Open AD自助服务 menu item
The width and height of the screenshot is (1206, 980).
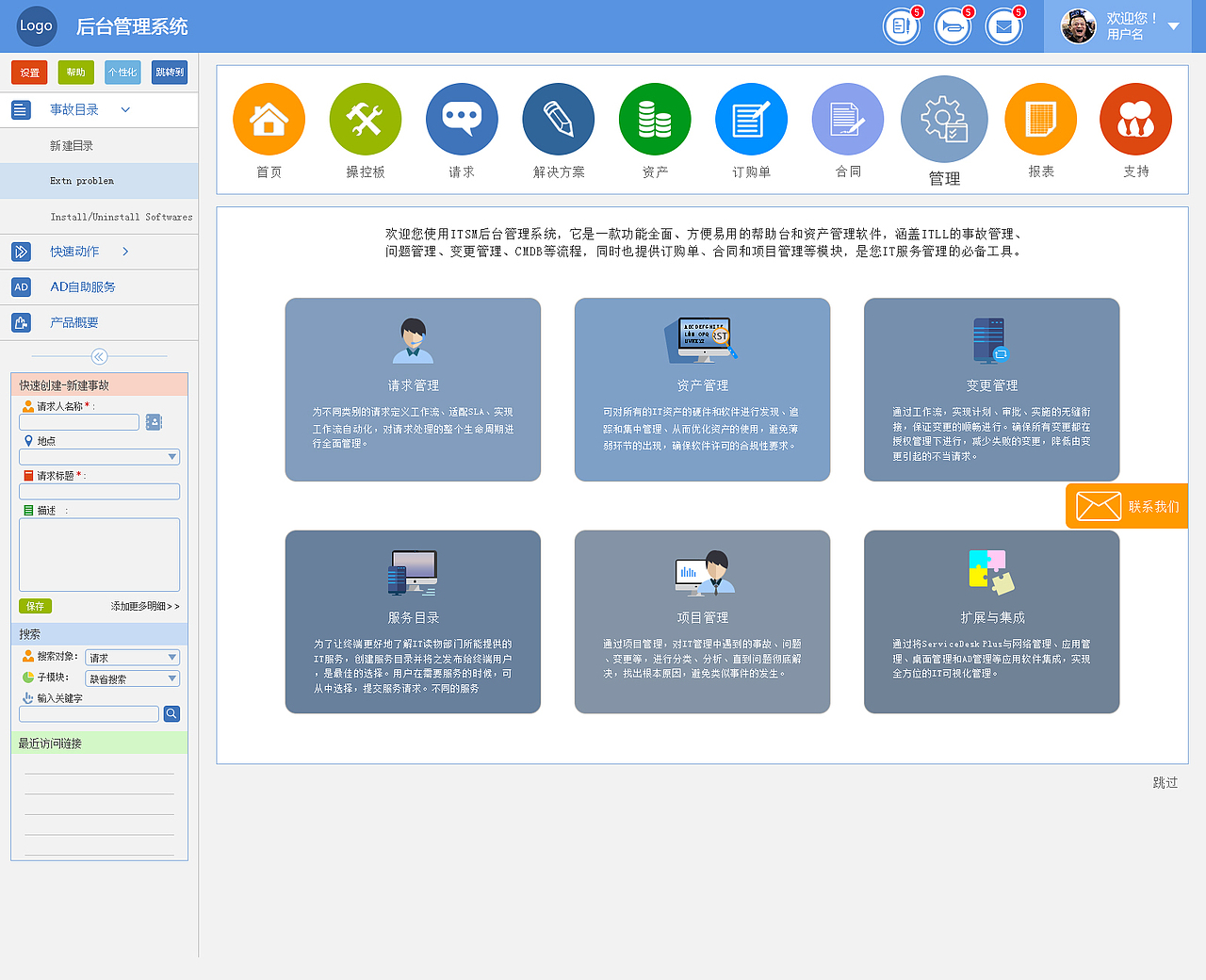(x=83, y=287)
